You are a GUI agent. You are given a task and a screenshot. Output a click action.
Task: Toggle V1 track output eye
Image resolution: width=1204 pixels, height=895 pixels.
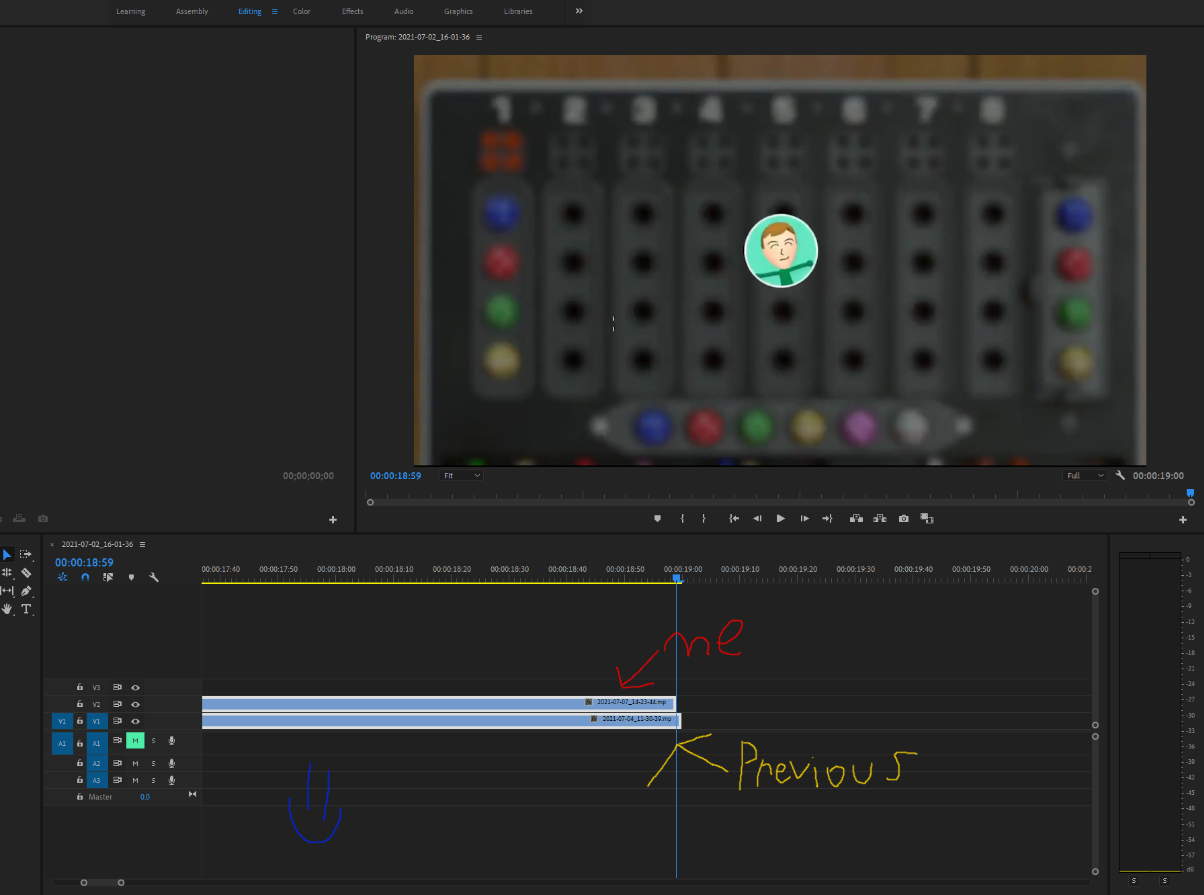point(135,720)
